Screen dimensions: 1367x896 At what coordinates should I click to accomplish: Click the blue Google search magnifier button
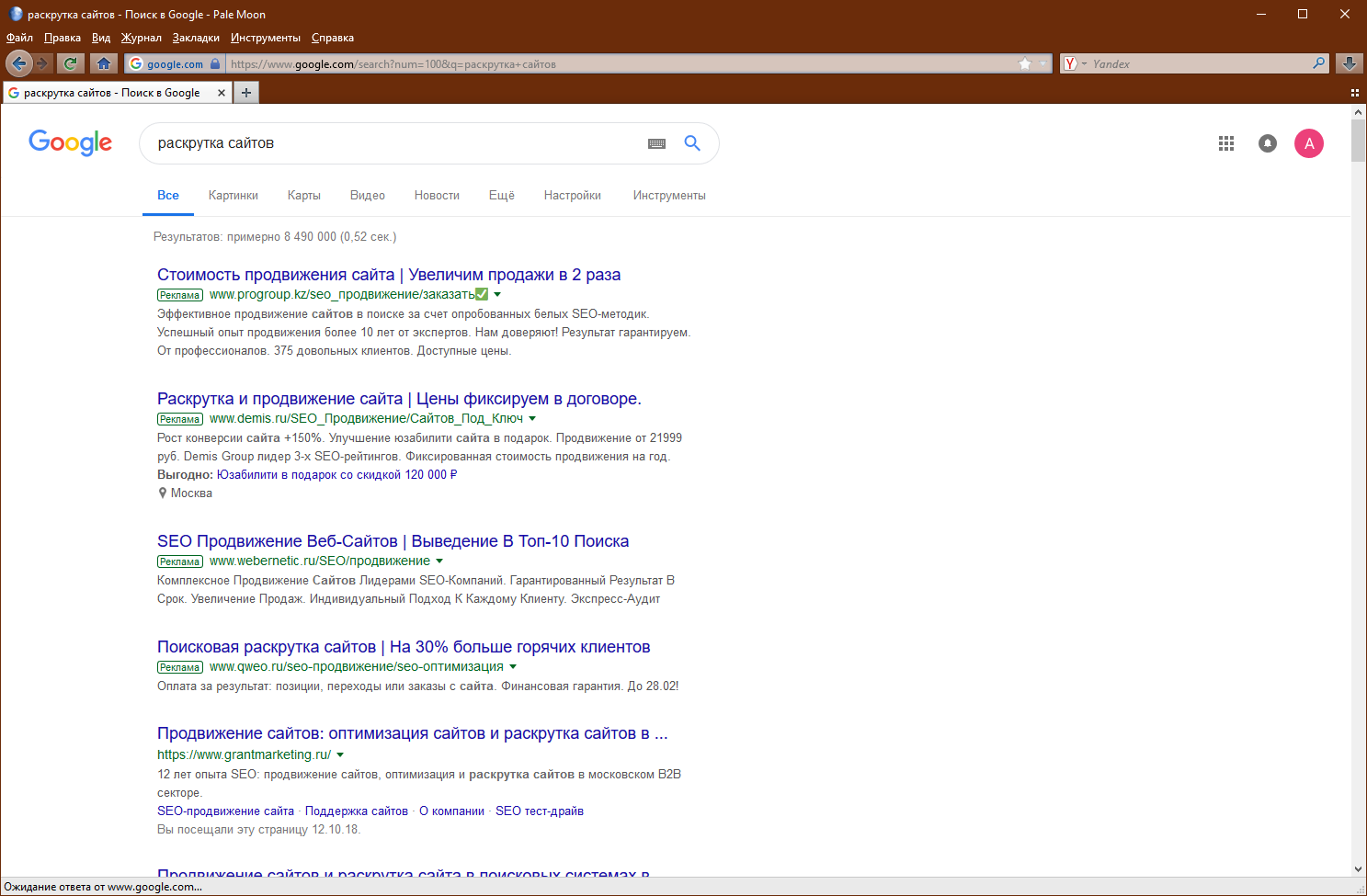coord(692,143)
